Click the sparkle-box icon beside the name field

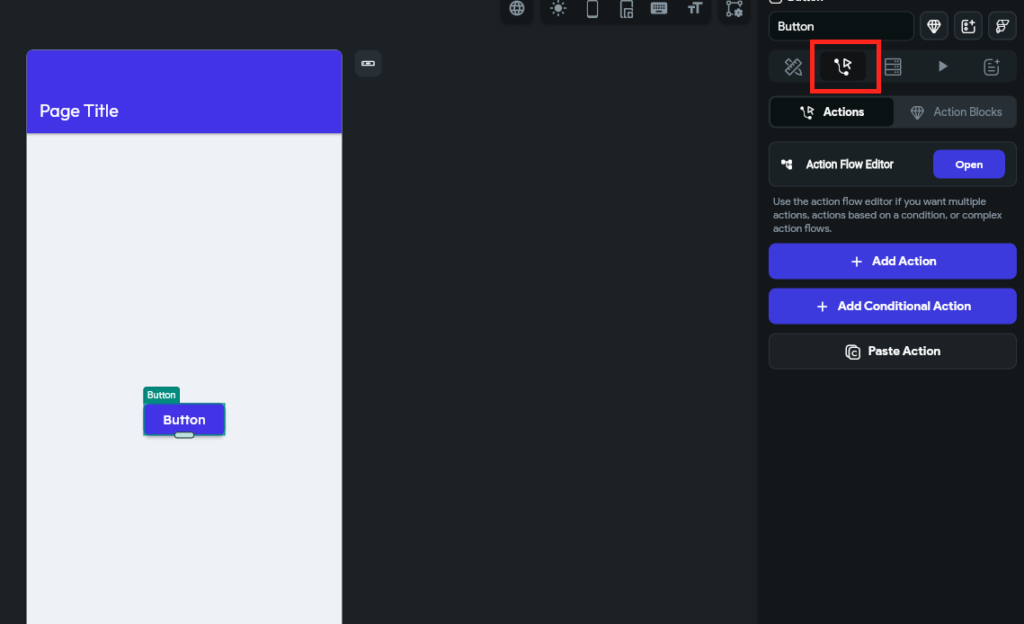pyautogui.click(x=968, y=27)
